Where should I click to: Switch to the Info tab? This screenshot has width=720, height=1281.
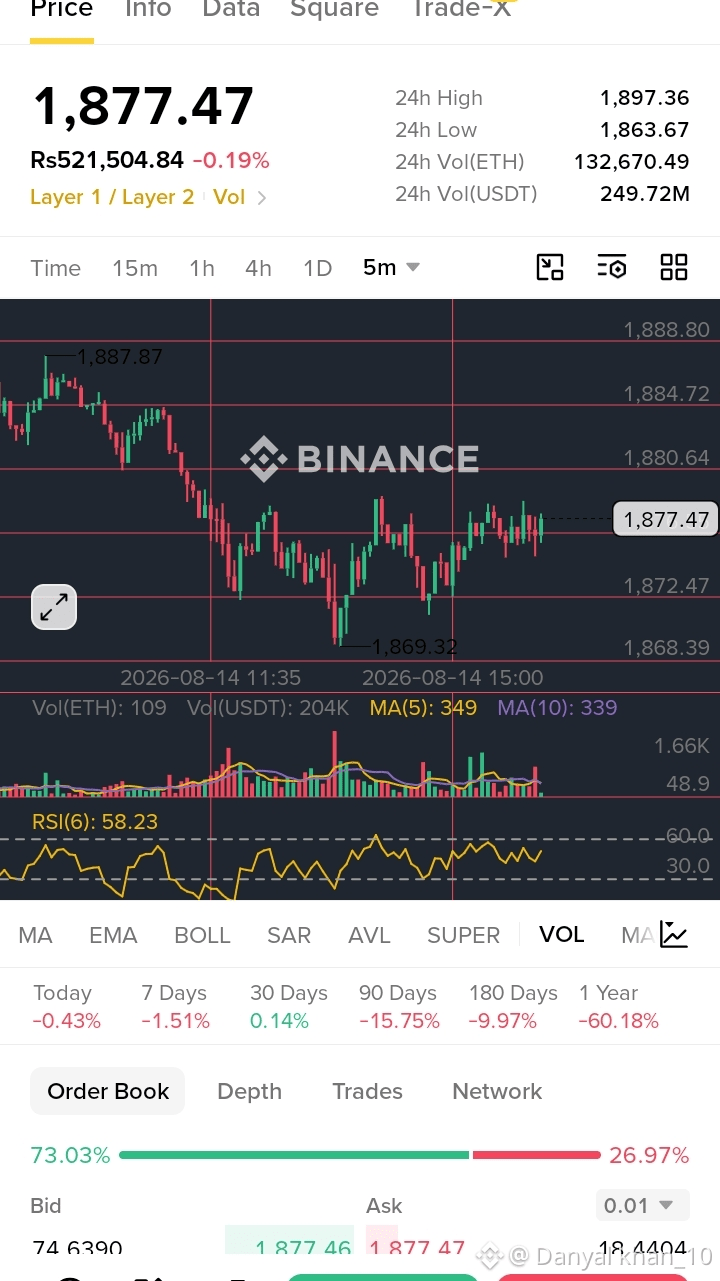pos(148,9)
